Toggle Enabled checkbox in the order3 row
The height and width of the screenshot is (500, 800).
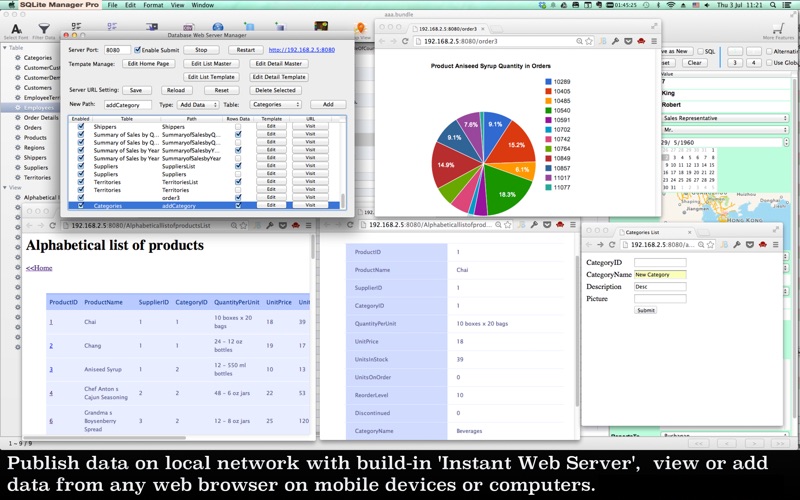(x=81, y=197)
